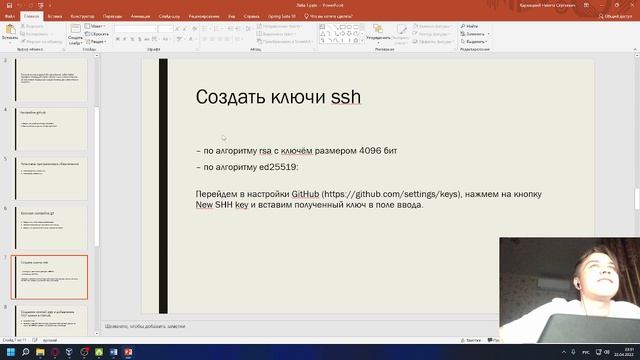Open taskbar Search magnifier
The width and height of the screenshot is (640, 360).
tap(25, 352)
